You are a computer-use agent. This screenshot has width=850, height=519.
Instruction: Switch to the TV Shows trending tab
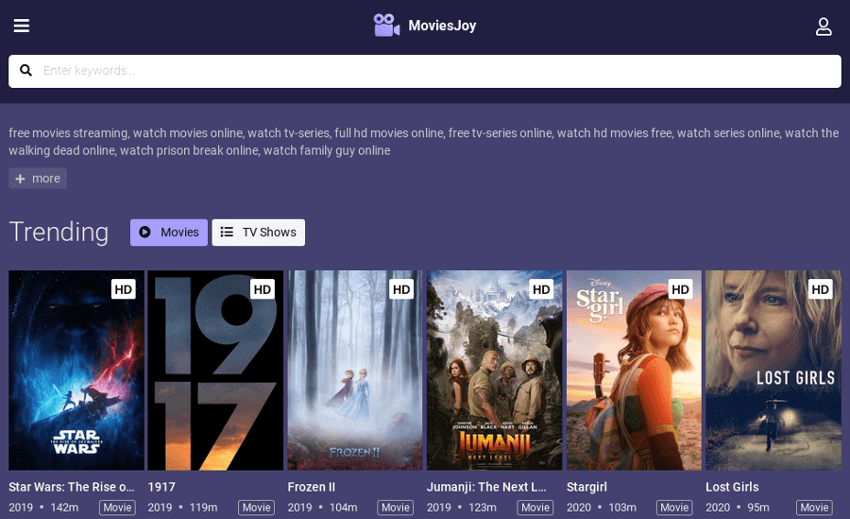(258, 232)
